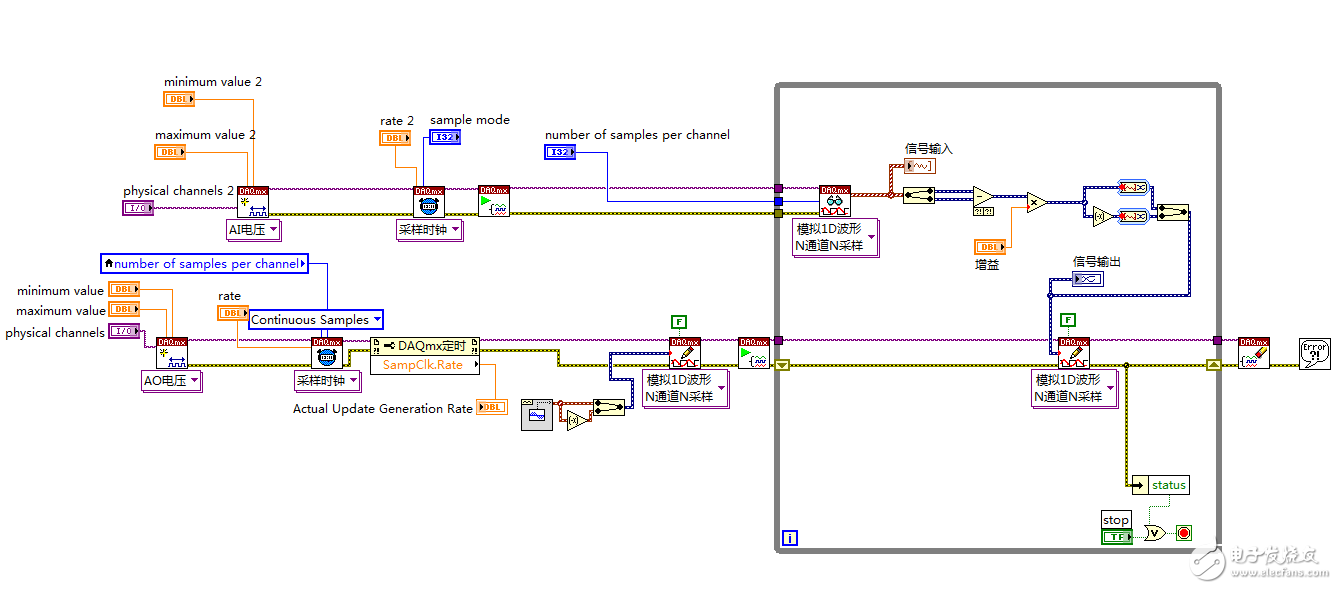Image resolution: width=1337 pixels, height=589 pixels.
Task: Select the number of samples per channel I32 terminal
Action: coord(561,152)
